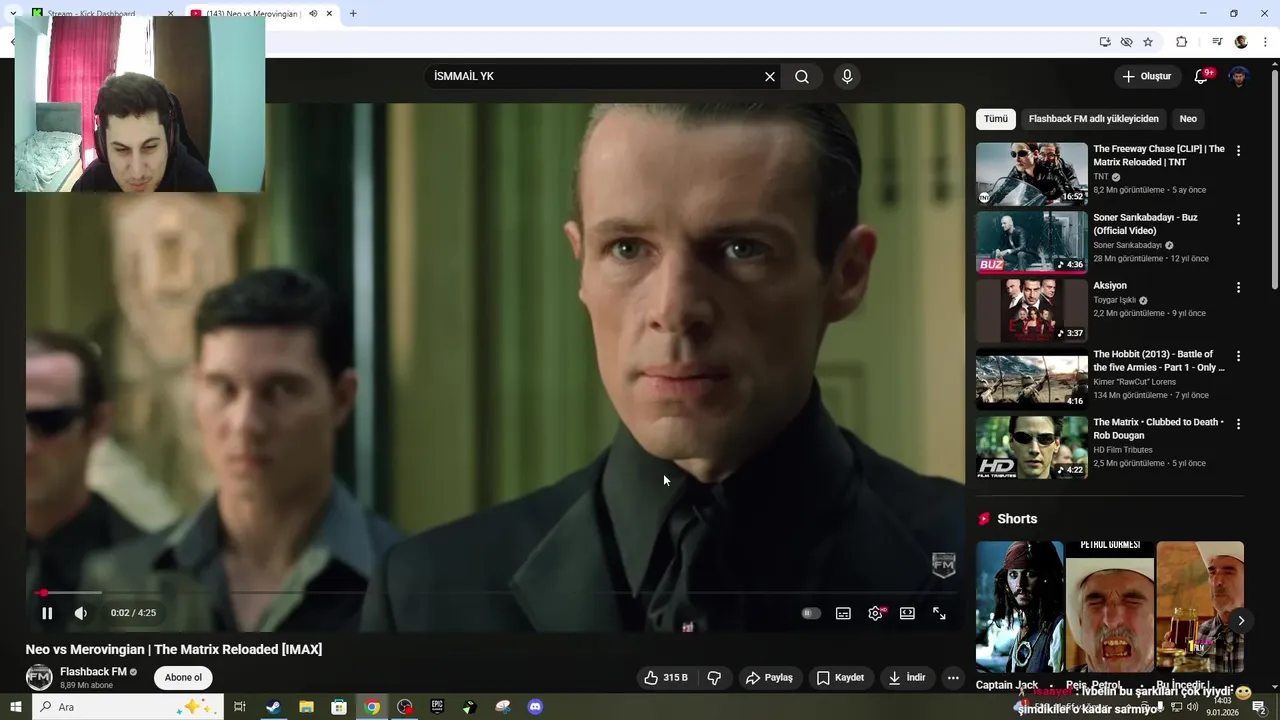
Task: Download the video with İndir
Action: point(907,678)
